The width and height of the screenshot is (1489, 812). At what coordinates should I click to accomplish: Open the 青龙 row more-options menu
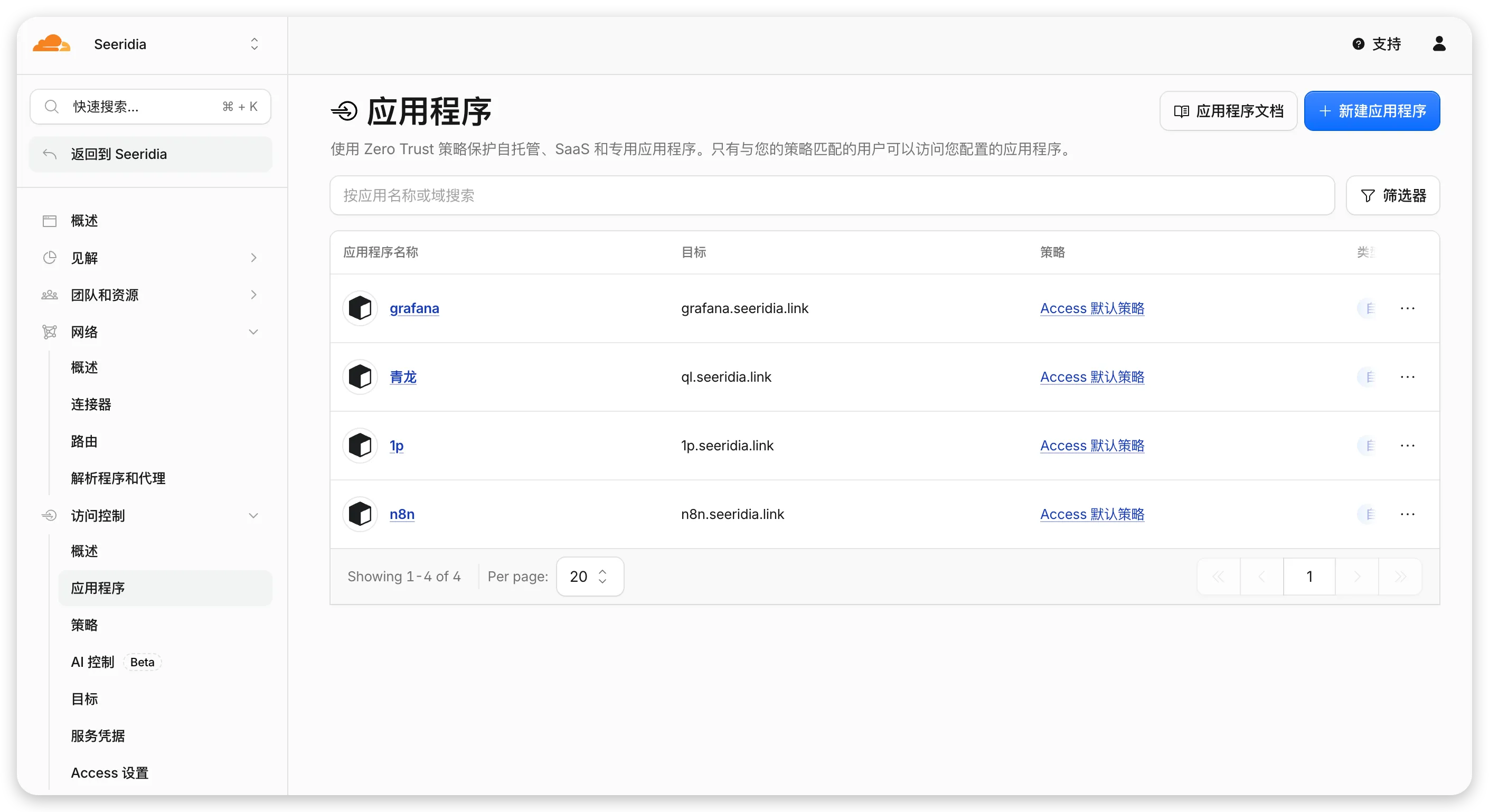1408,377
